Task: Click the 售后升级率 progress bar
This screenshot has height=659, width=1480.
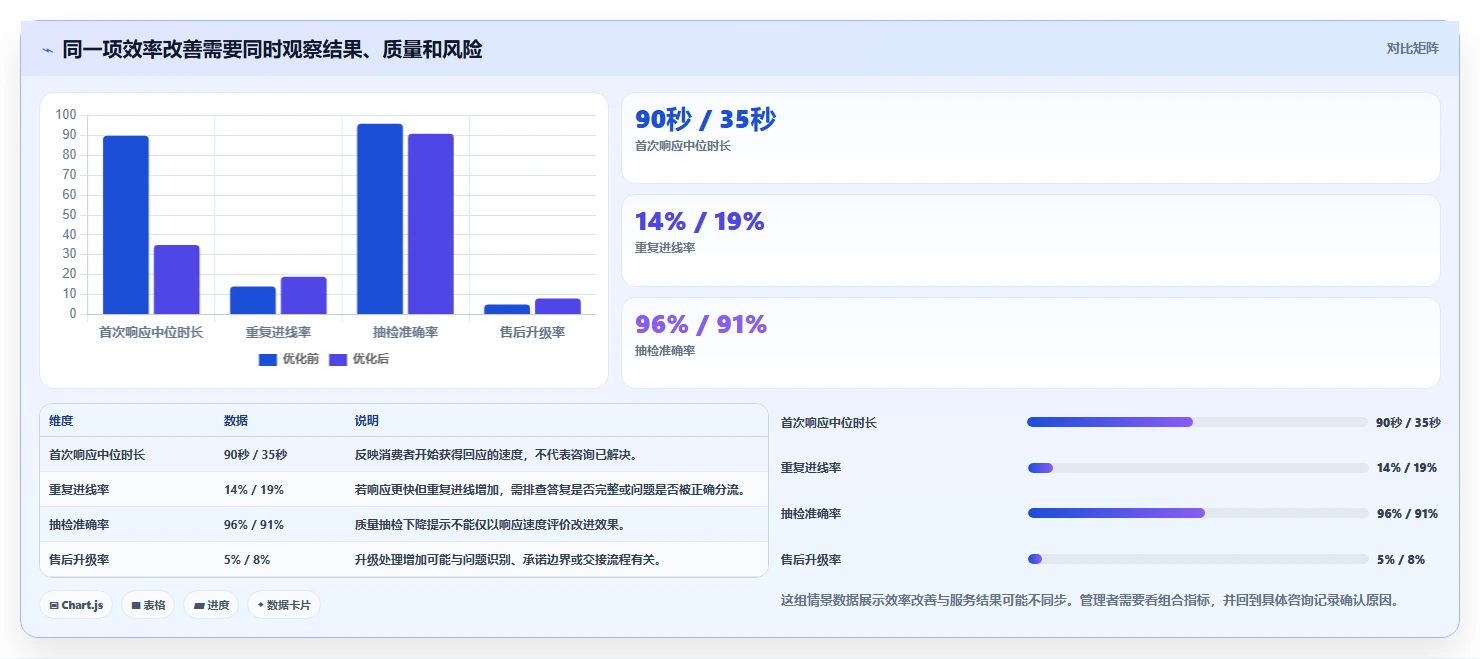Action: [1197, 559]
